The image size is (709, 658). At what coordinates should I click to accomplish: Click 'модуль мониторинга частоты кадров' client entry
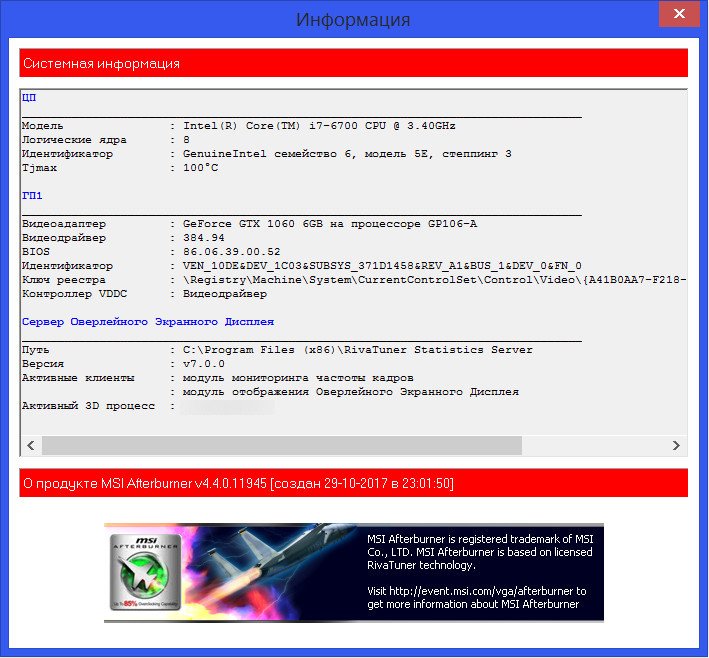(x=298, y=378)
